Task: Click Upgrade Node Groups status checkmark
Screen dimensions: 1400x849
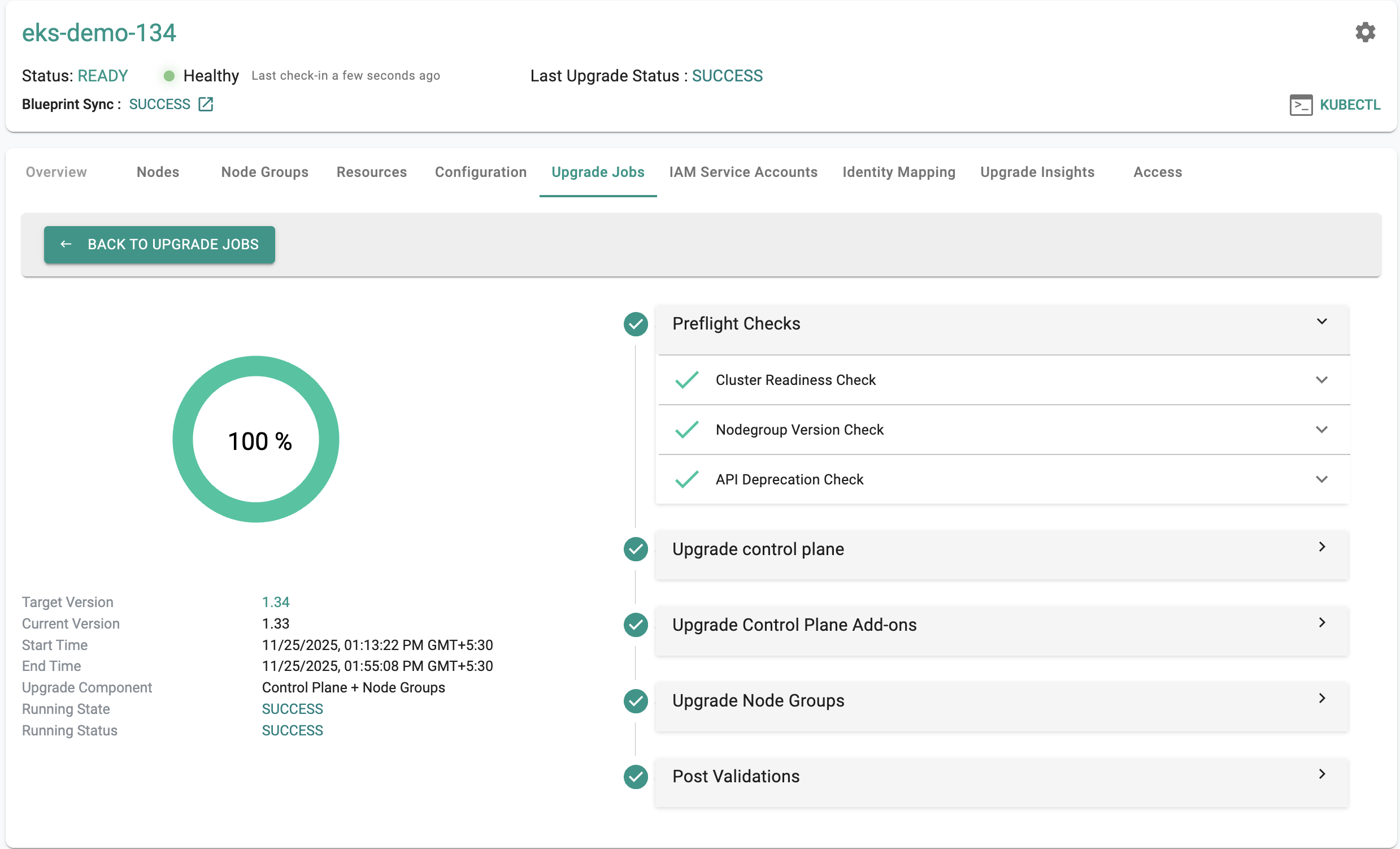Action: 635,701
